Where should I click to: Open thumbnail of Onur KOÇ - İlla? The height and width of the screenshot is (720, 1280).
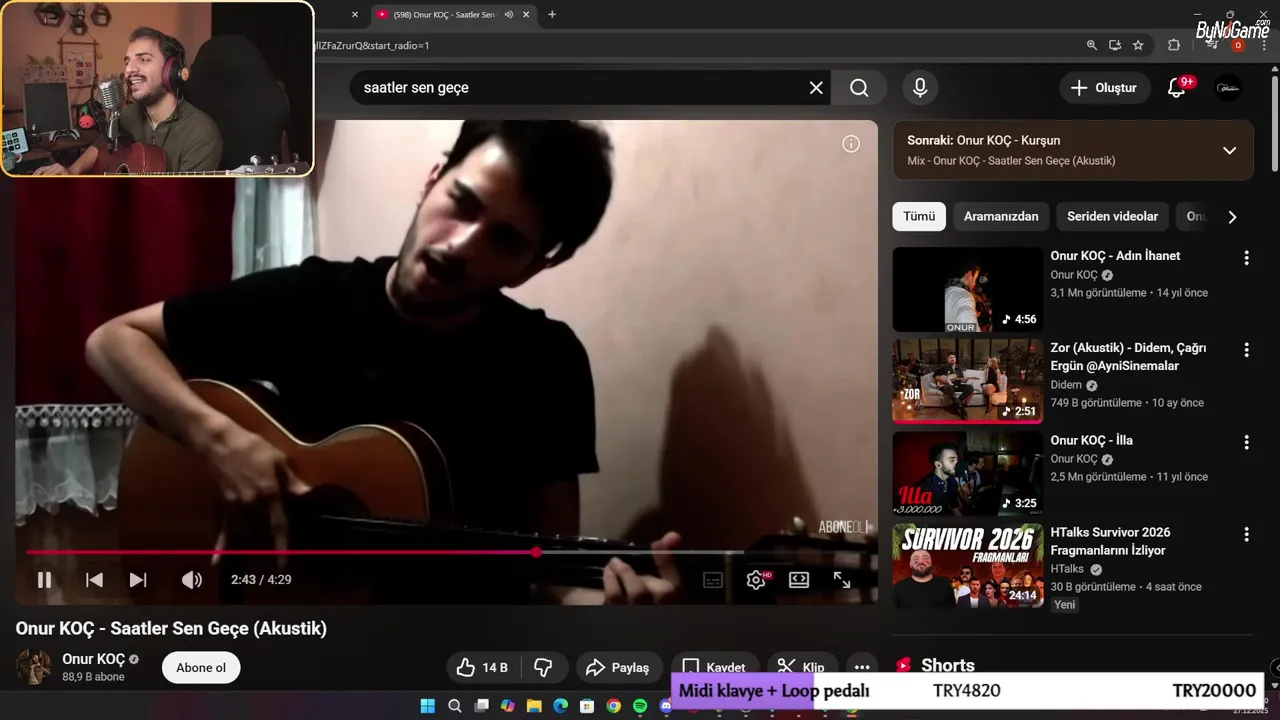967,474
